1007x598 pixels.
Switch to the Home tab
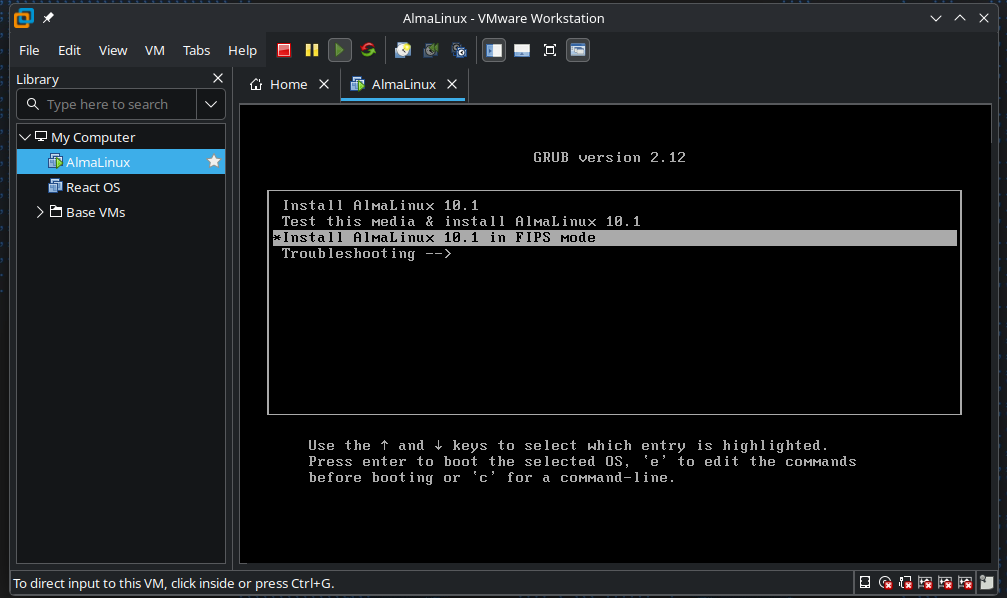pos(279,85)
